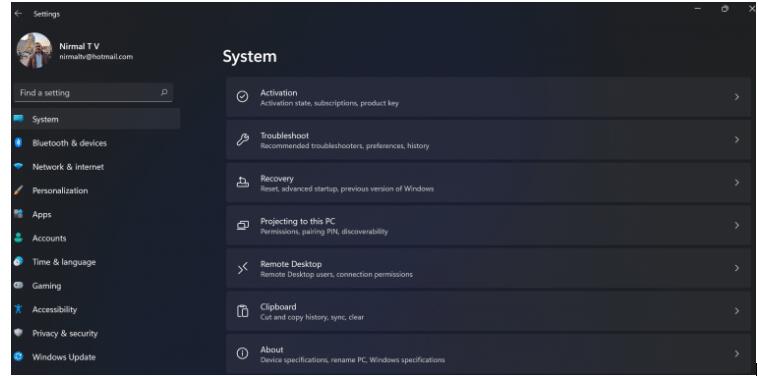Click the Windows Update refresh icon
Screen dimensions: 758x376
18,357
